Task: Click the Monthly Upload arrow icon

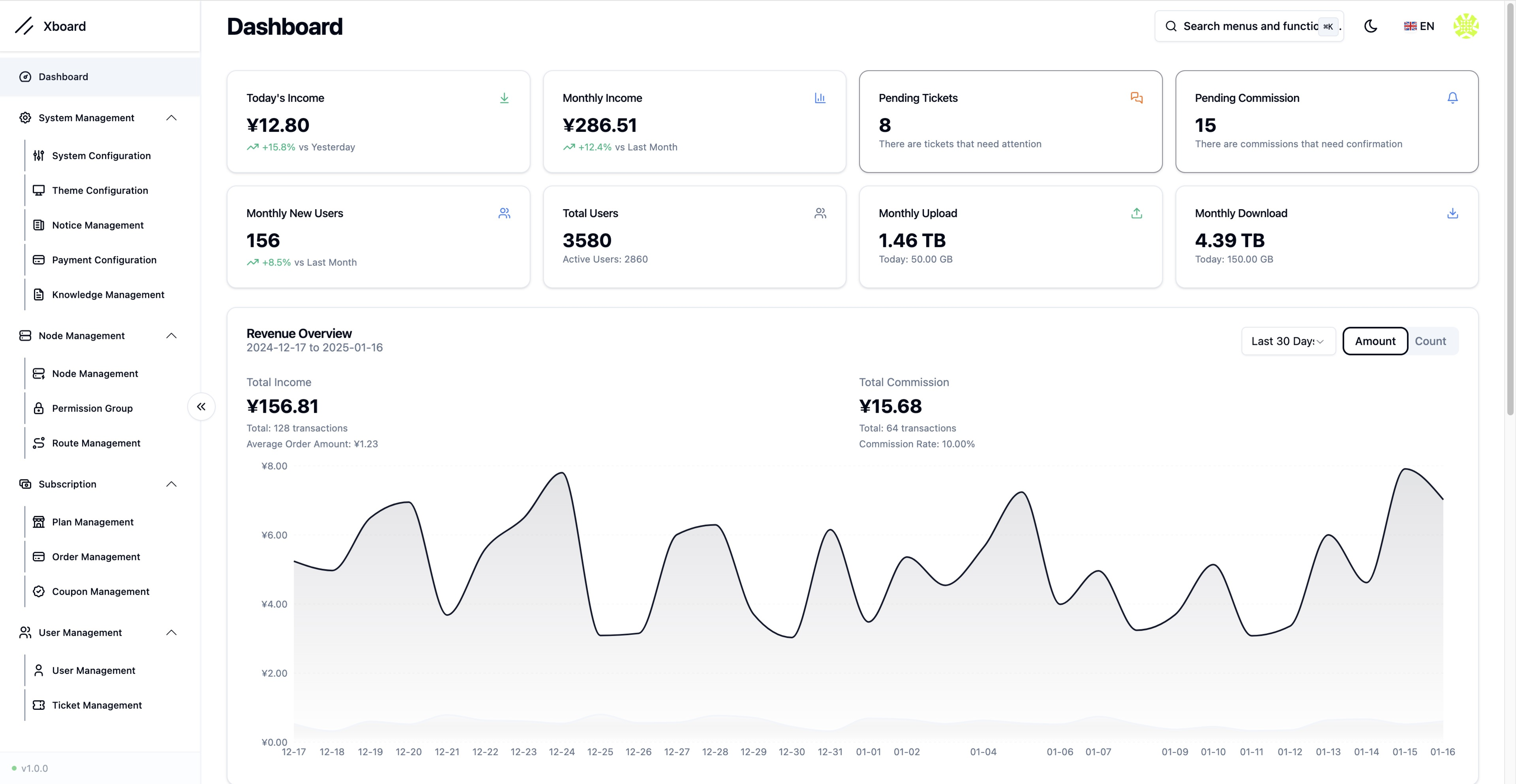Action: pyautogui.click(x=1136, y=213)
